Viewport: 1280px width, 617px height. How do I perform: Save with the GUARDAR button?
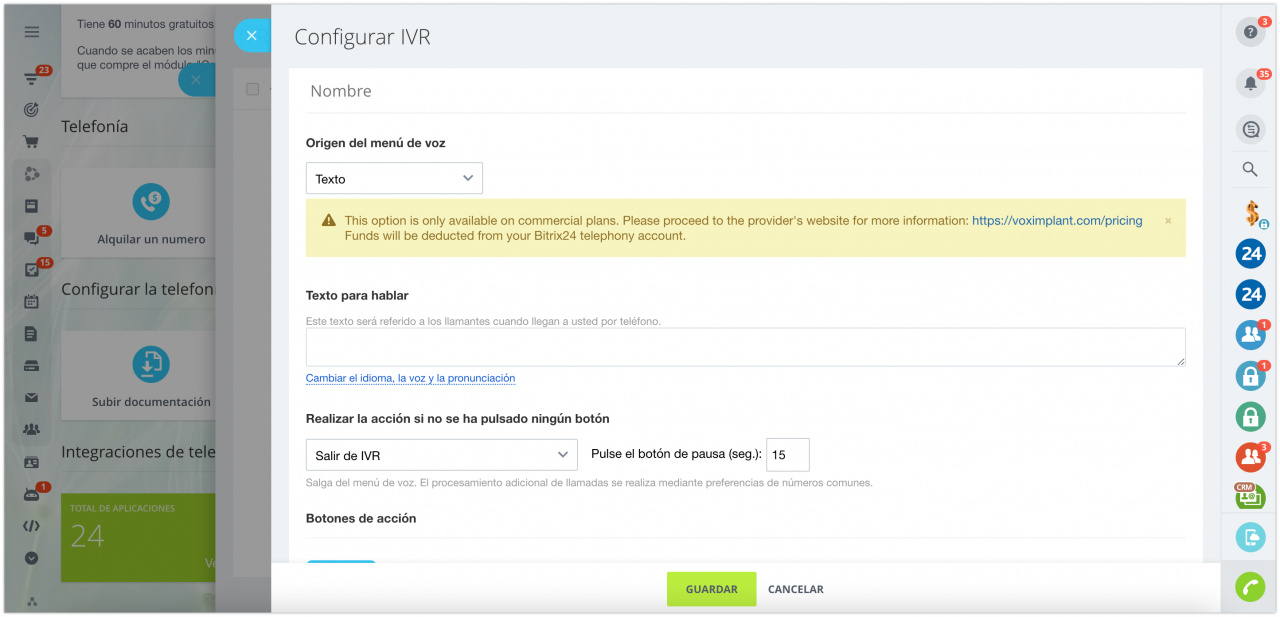click(x=712, y=589)
